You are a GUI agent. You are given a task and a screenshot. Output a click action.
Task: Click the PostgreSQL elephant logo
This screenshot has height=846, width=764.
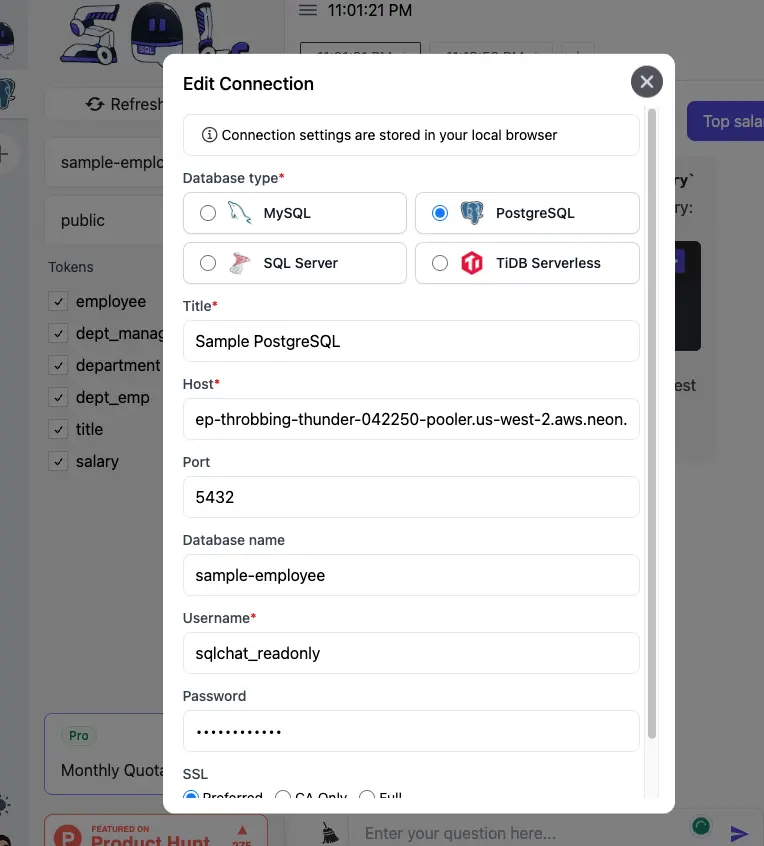(x=472, y=213)
